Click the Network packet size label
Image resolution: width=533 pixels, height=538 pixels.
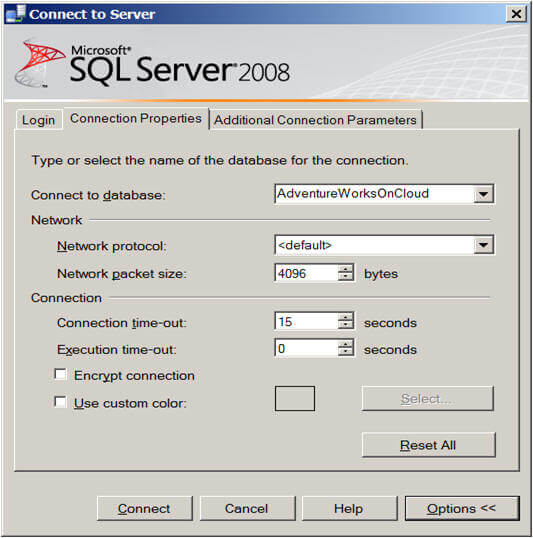[x=121, y=274]
